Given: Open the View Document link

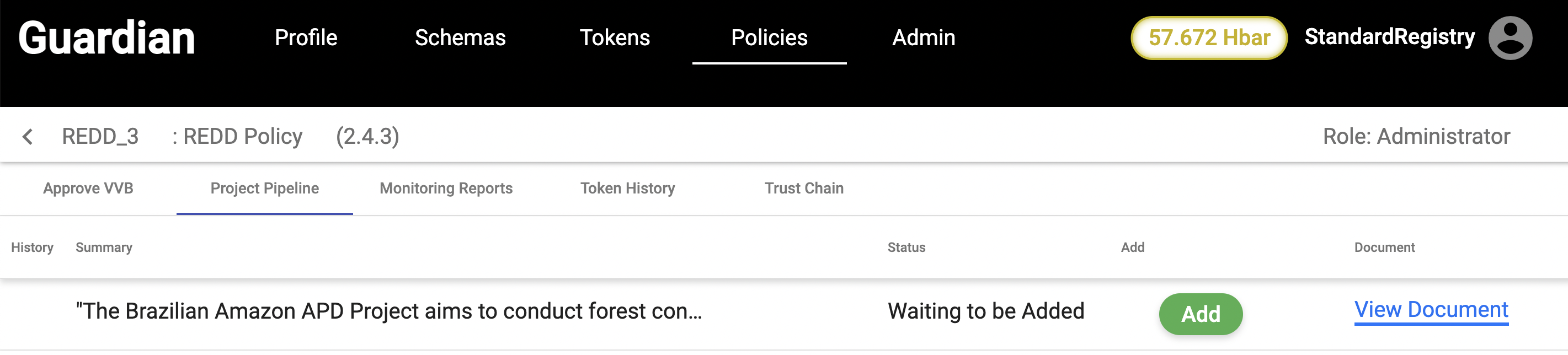Looking at the screenshot, I should [x=1431, y=310].
